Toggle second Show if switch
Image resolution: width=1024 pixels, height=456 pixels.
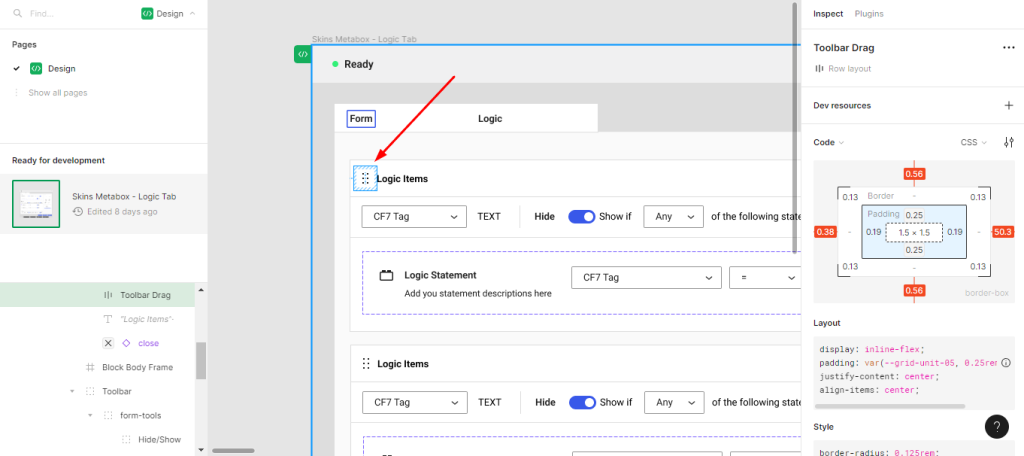[582, 402]
